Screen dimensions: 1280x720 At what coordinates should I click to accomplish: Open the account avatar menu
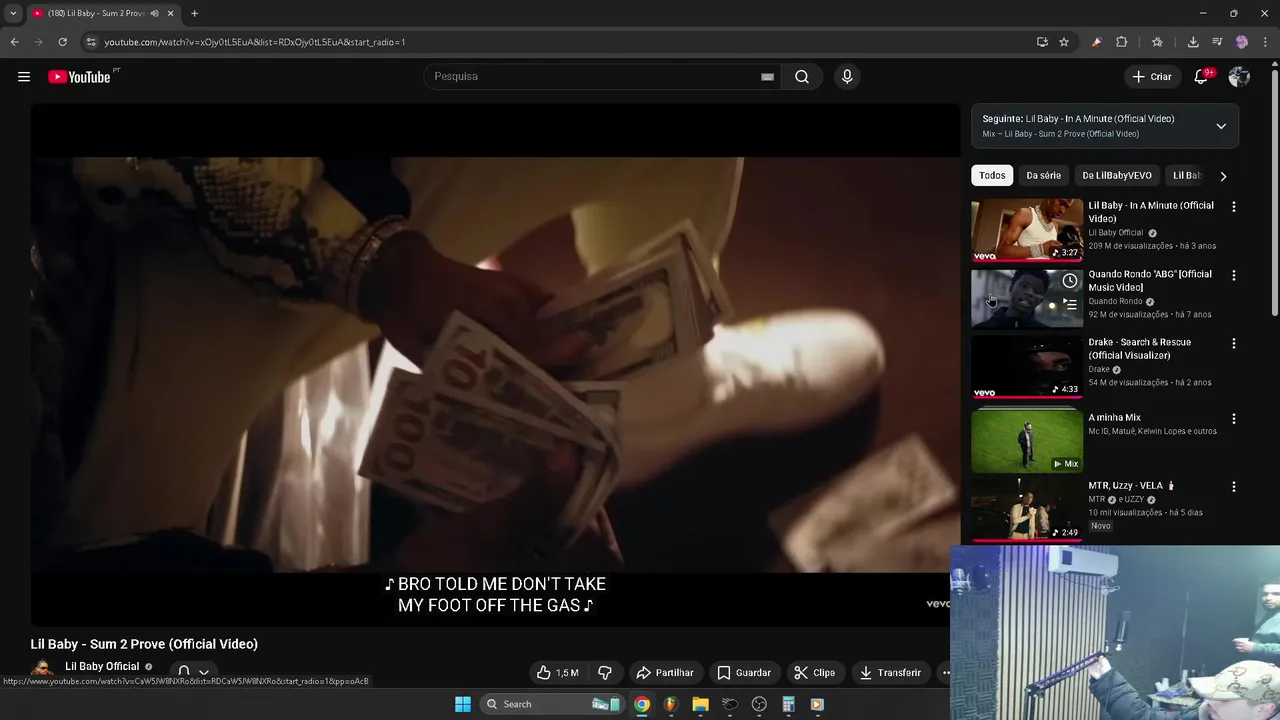coord(1239,77)
